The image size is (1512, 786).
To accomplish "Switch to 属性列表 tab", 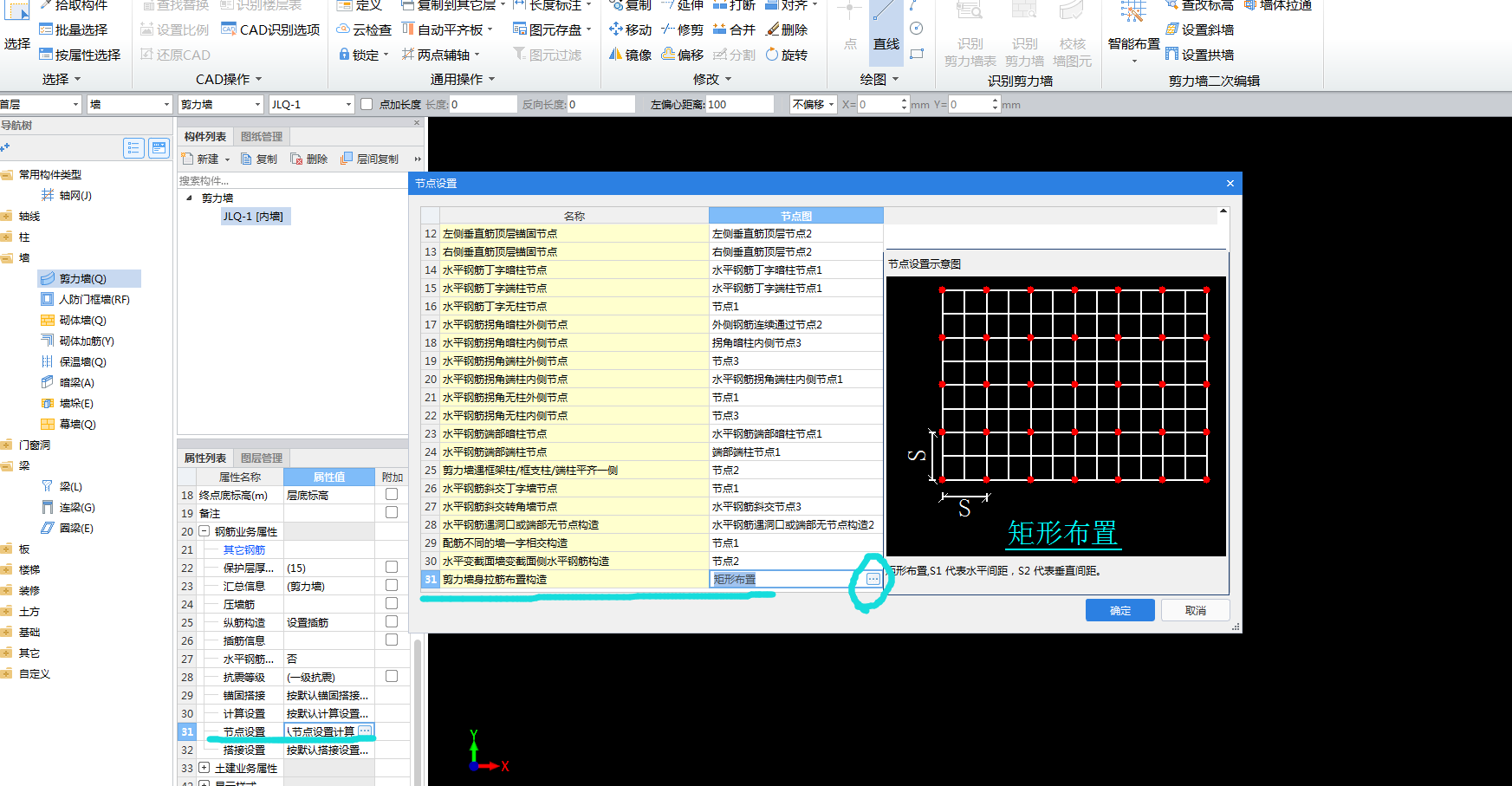I will [x=205, y=458].
